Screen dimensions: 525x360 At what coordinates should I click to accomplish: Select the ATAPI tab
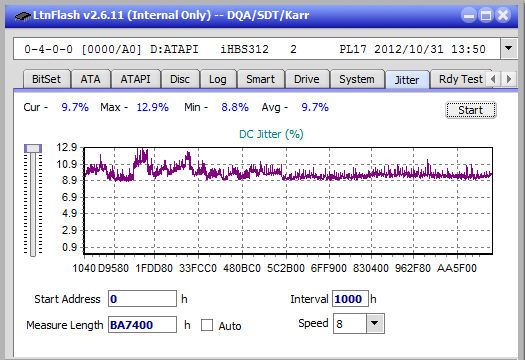pos(135,79)
